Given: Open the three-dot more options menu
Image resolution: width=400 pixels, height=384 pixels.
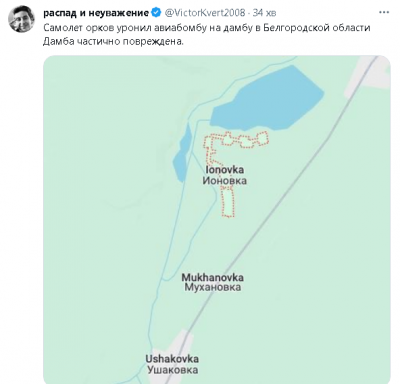Looking at the screenshot, I should pyautogui.click(x=384, y=12).
